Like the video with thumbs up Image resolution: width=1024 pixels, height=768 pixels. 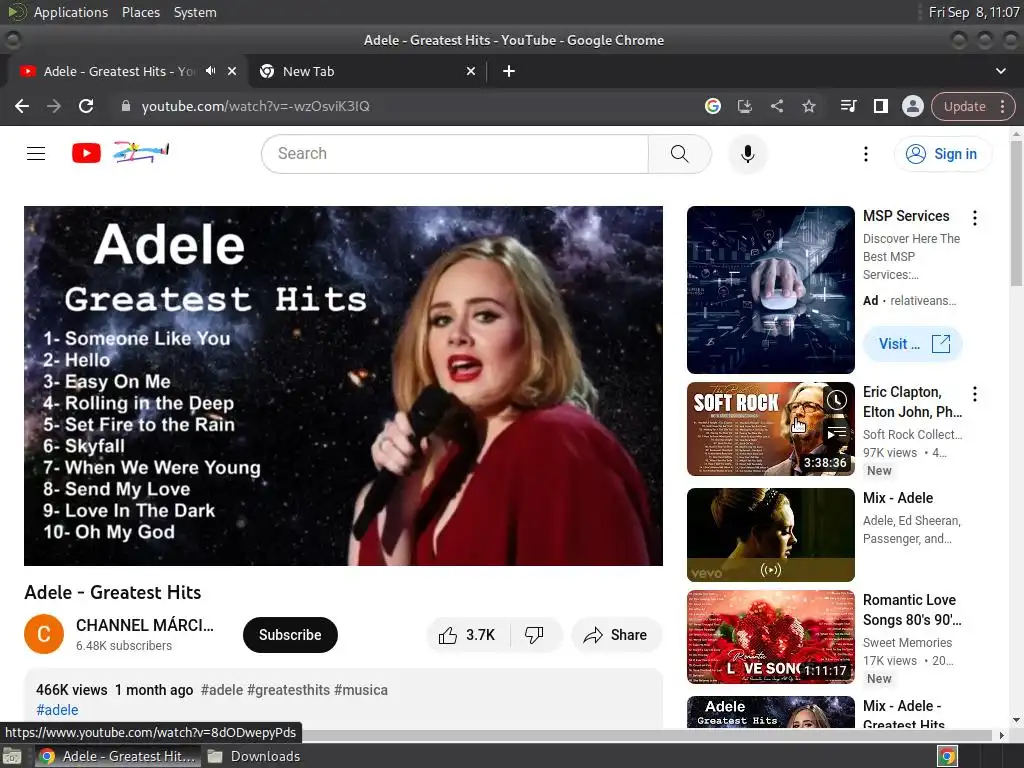point(467,635)
